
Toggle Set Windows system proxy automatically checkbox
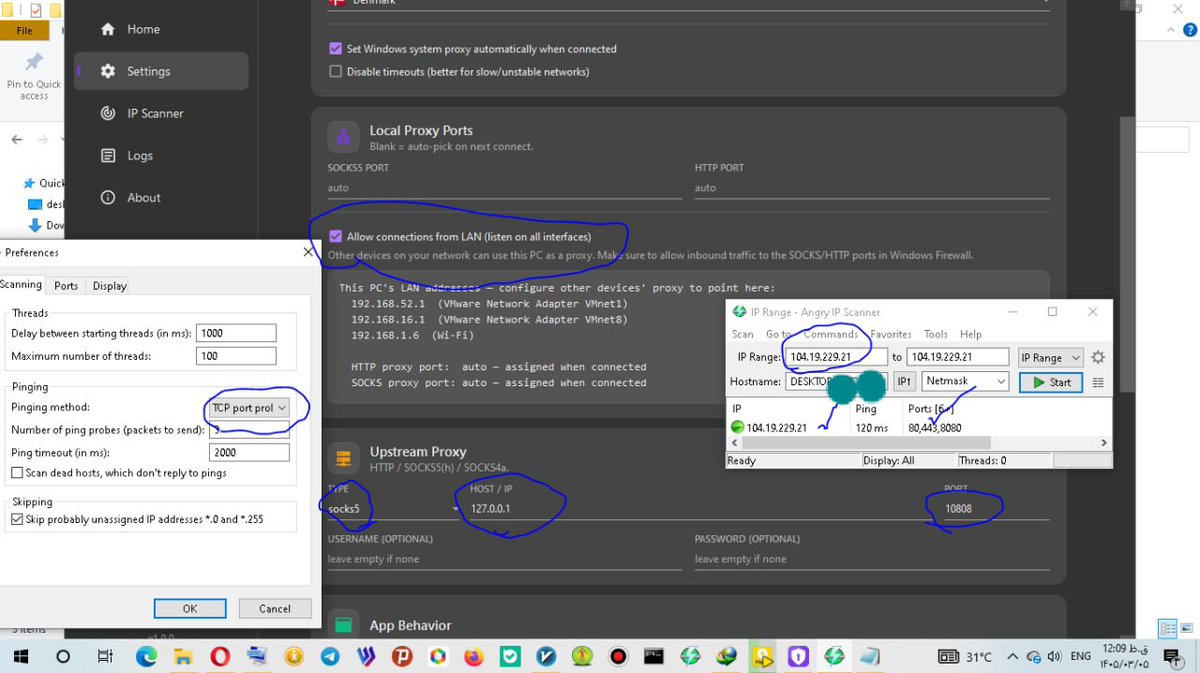coord(336,48)
